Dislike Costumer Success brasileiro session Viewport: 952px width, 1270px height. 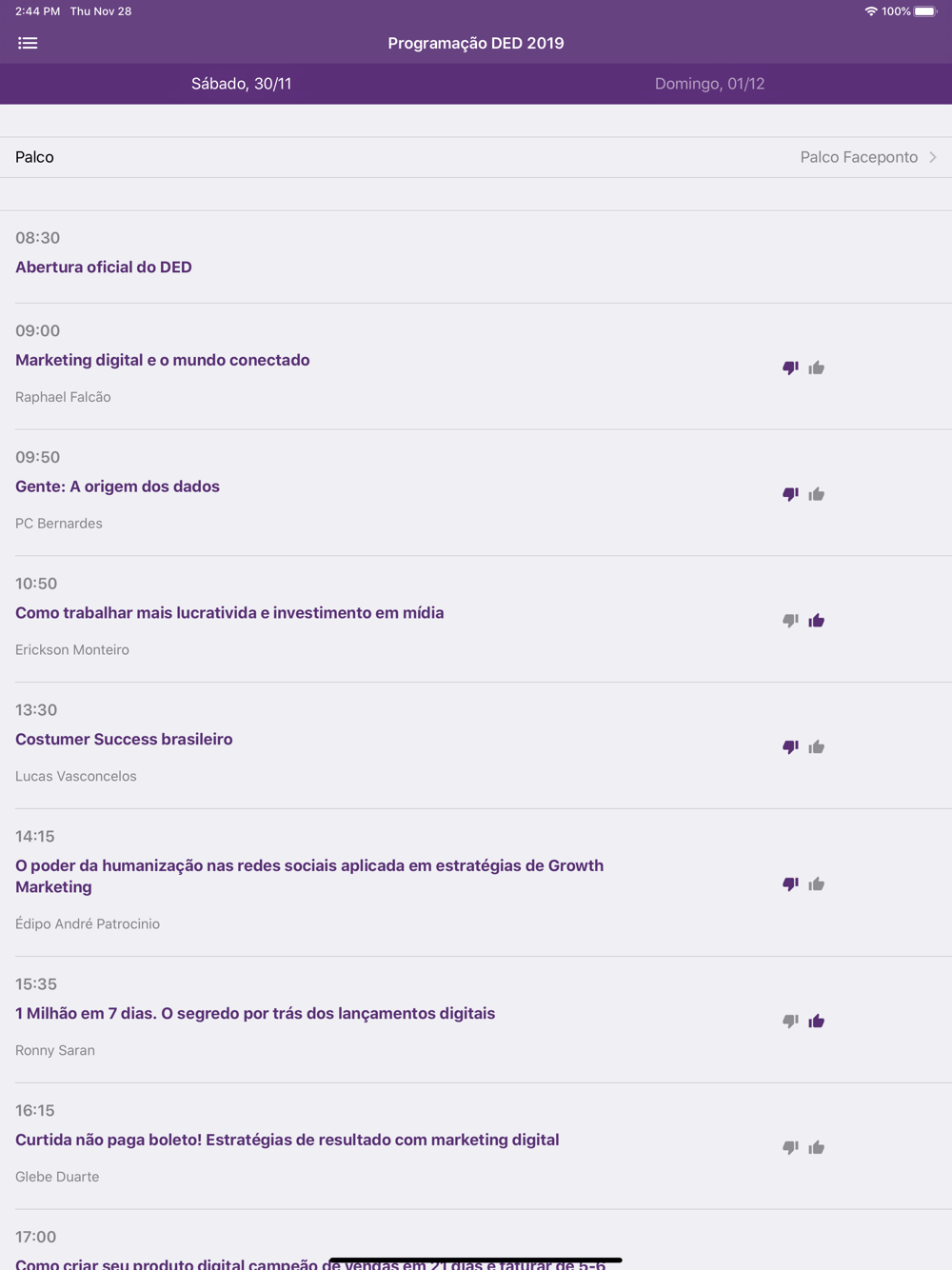tap(790, 747)
